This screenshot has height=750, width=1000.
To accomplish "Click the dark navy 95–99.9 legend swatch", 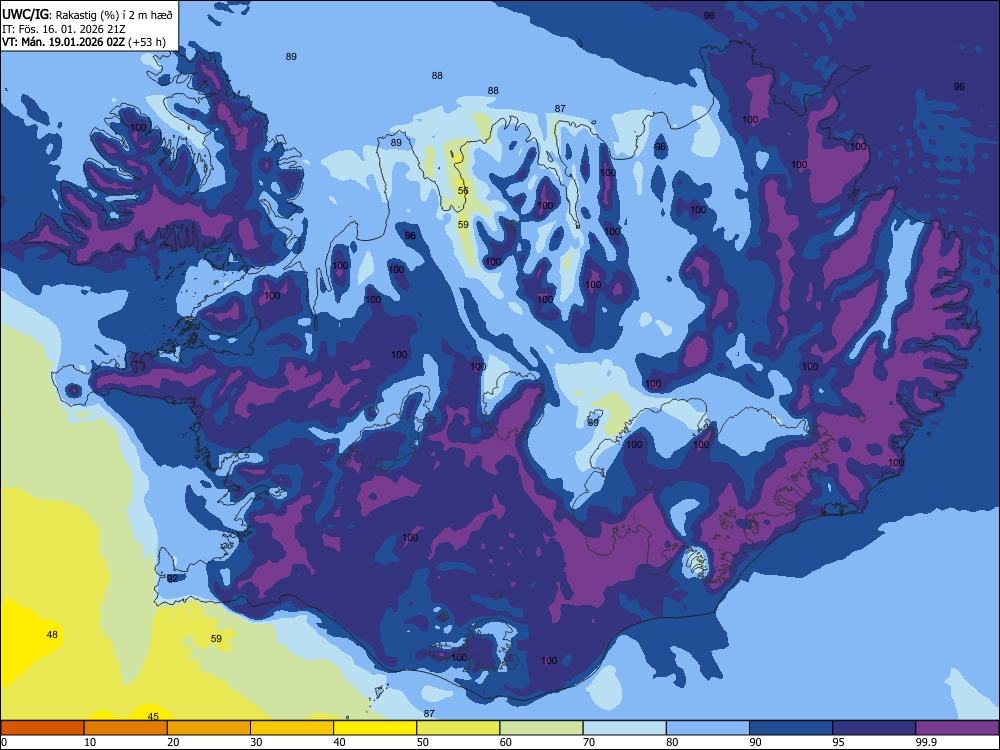I will [874, 728].
